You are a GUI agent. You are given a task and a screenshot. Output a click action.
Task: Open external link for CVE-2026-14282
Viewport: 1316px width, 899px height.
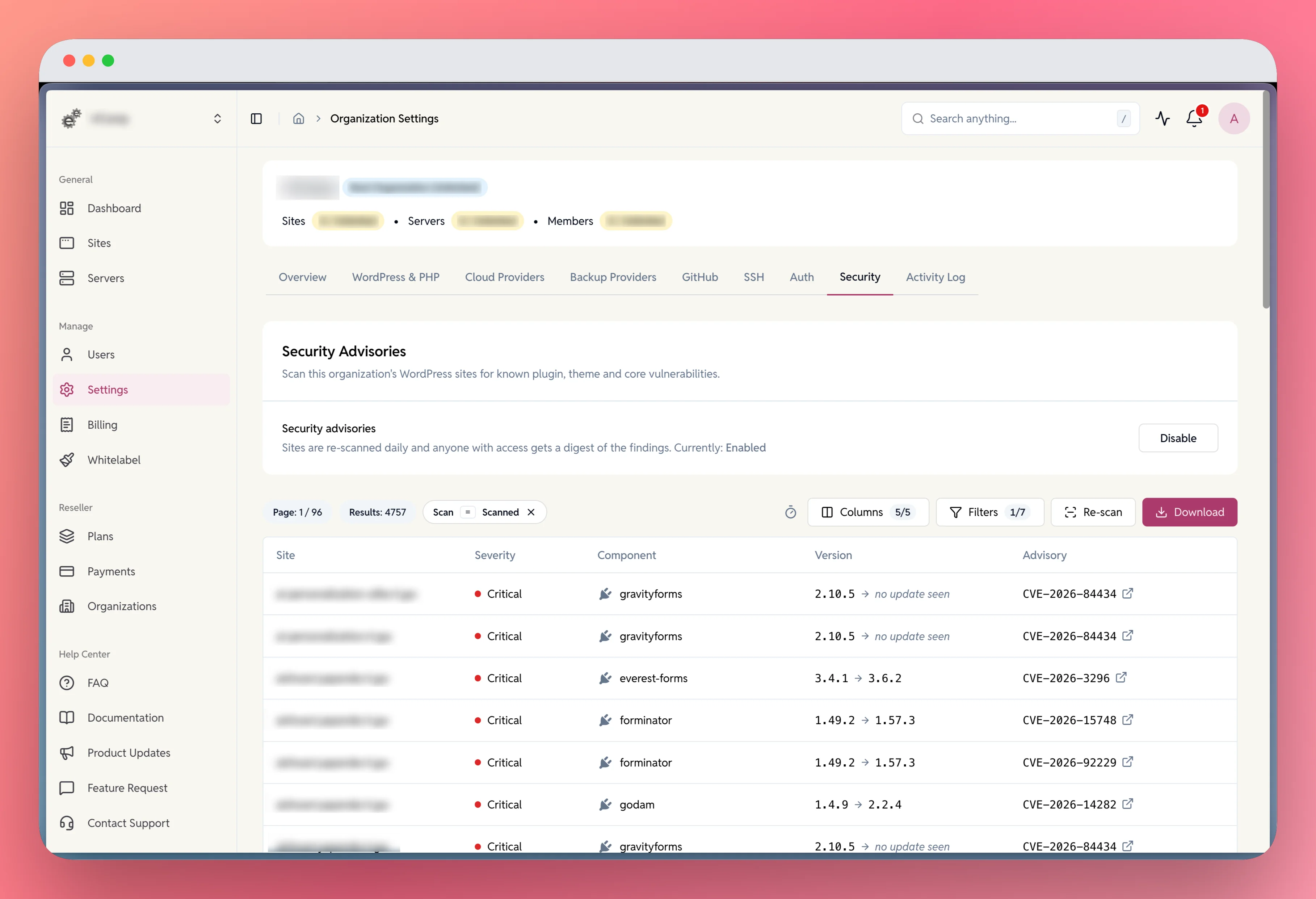(x=1128, y=804)
